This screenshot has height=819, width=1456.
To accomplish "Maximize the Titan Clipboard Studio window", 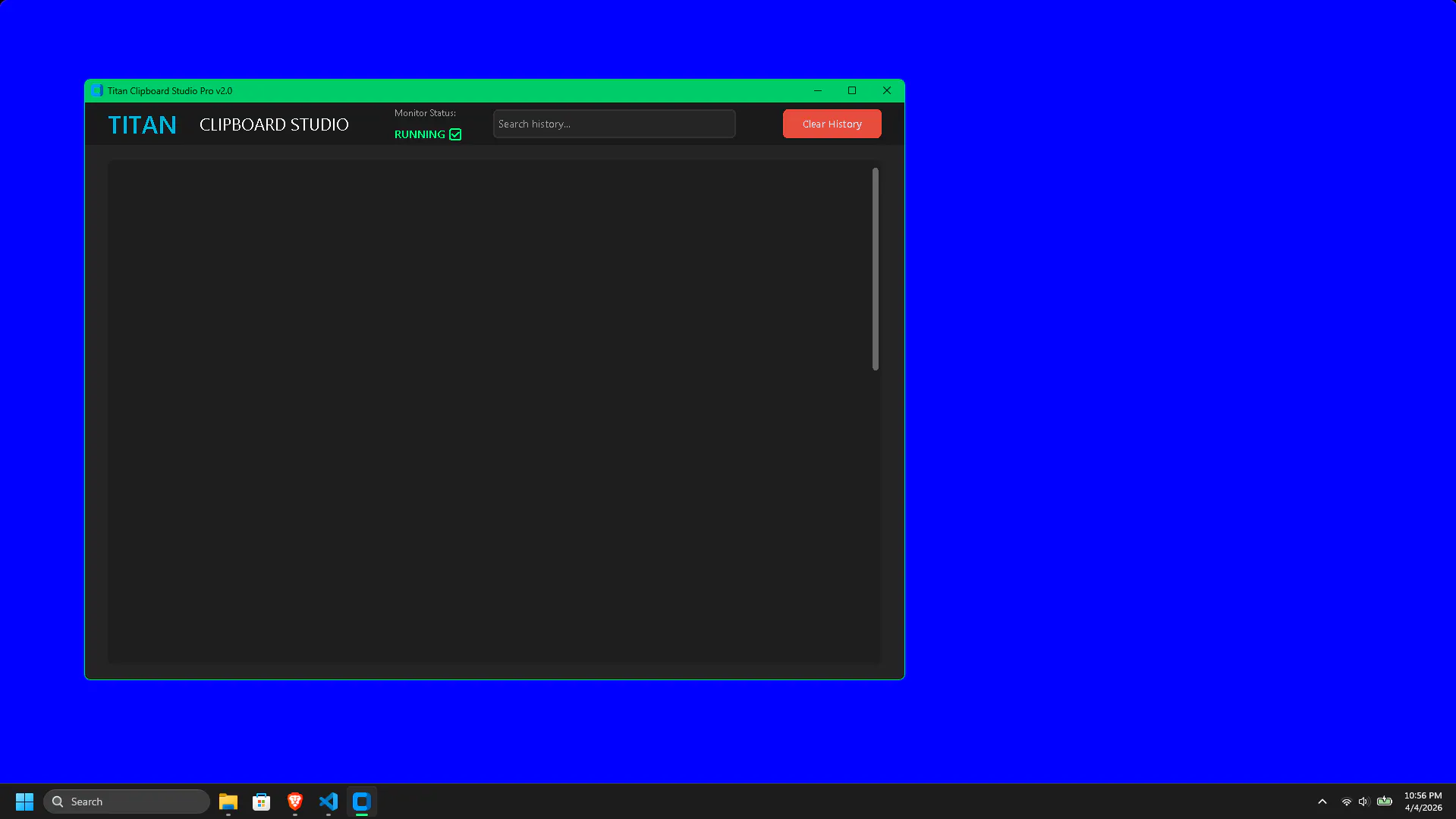I will click(x=852, y=90).
